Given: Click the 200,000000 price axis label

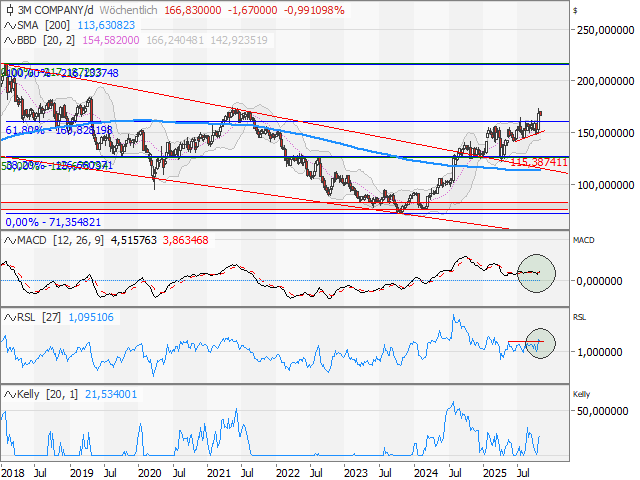Looking at the screenshot, I should [605, 81].
